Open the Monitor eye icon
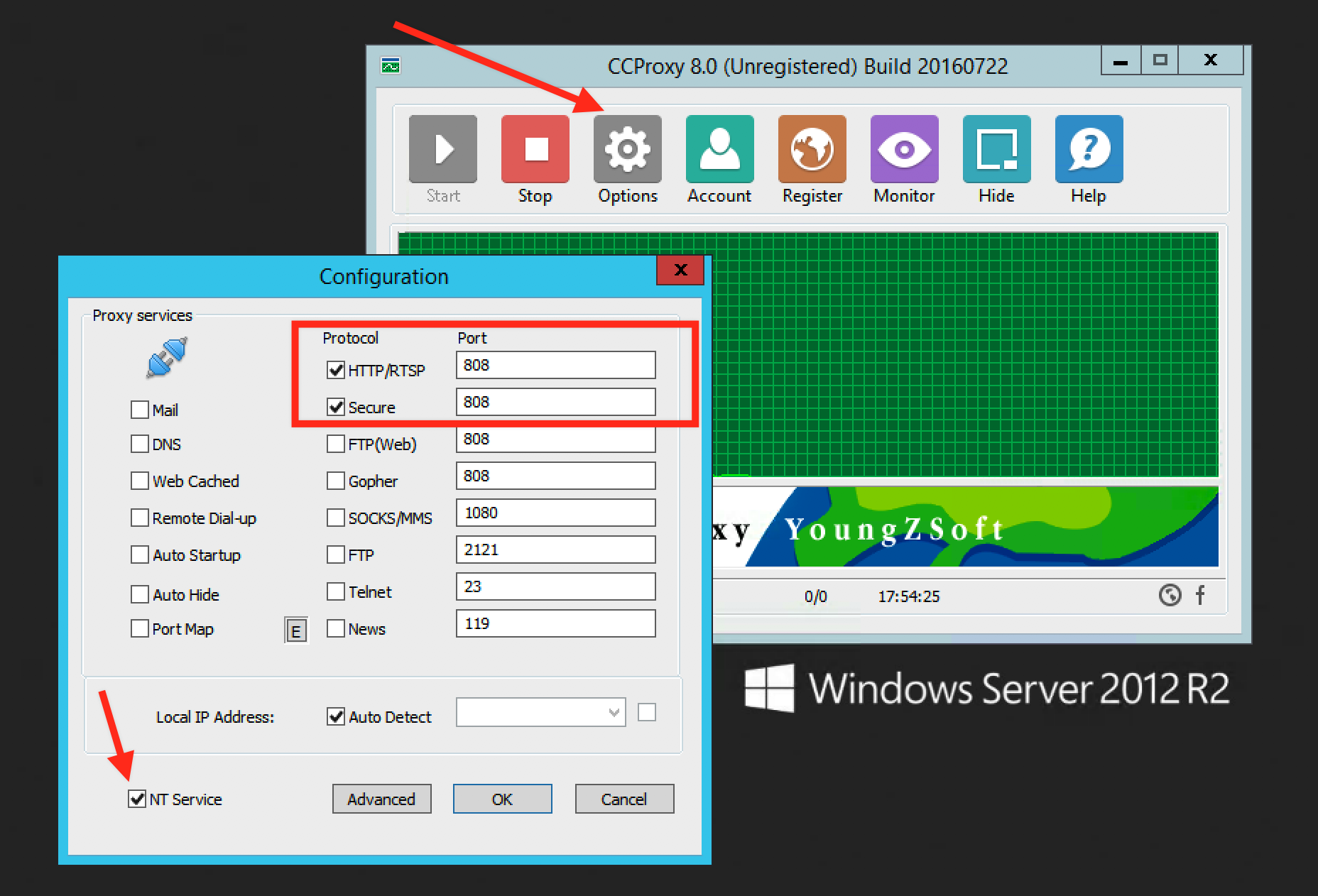Viewport: 1318px width, 896px height. pyautogui.click(x=904, y=149)
